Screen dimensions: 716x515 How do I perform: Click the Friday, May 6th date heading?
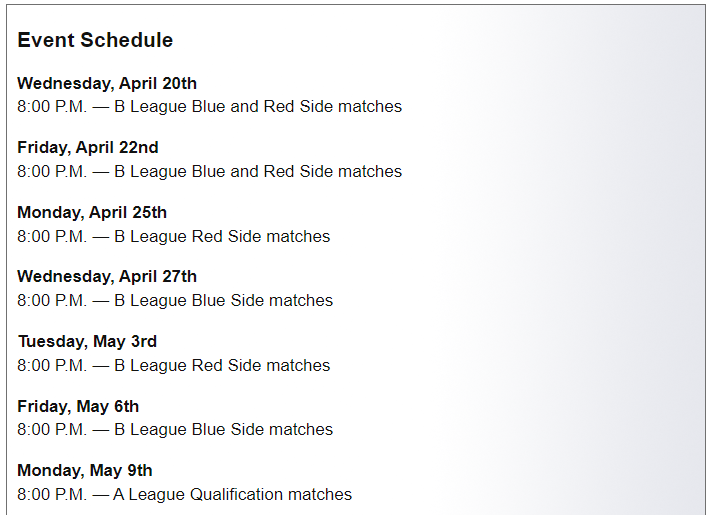pyautogui.click(x=78, y=406)
